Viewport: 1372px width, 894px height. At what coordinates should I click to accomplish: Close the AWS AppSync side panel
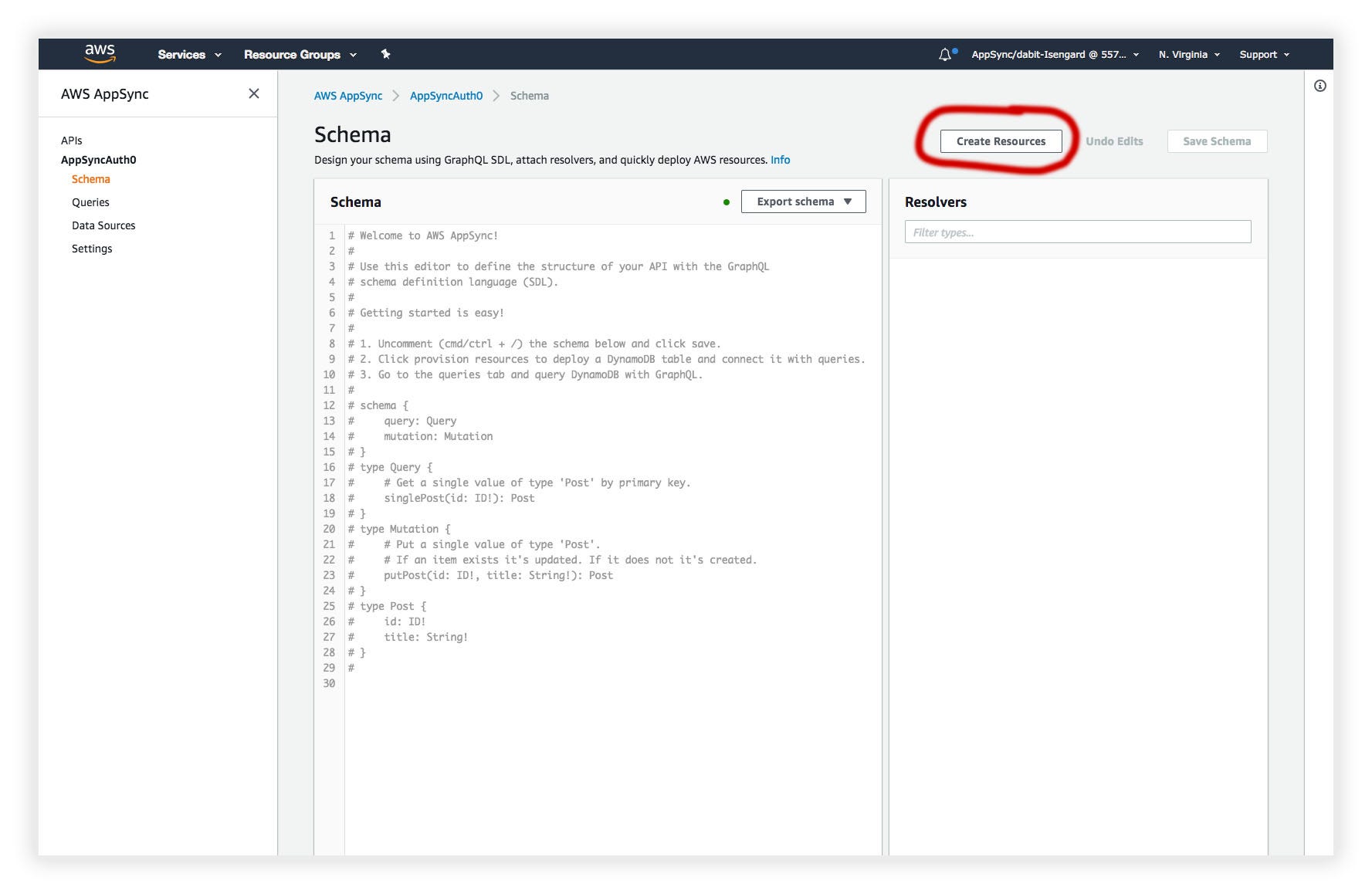[x=253, y=93]
